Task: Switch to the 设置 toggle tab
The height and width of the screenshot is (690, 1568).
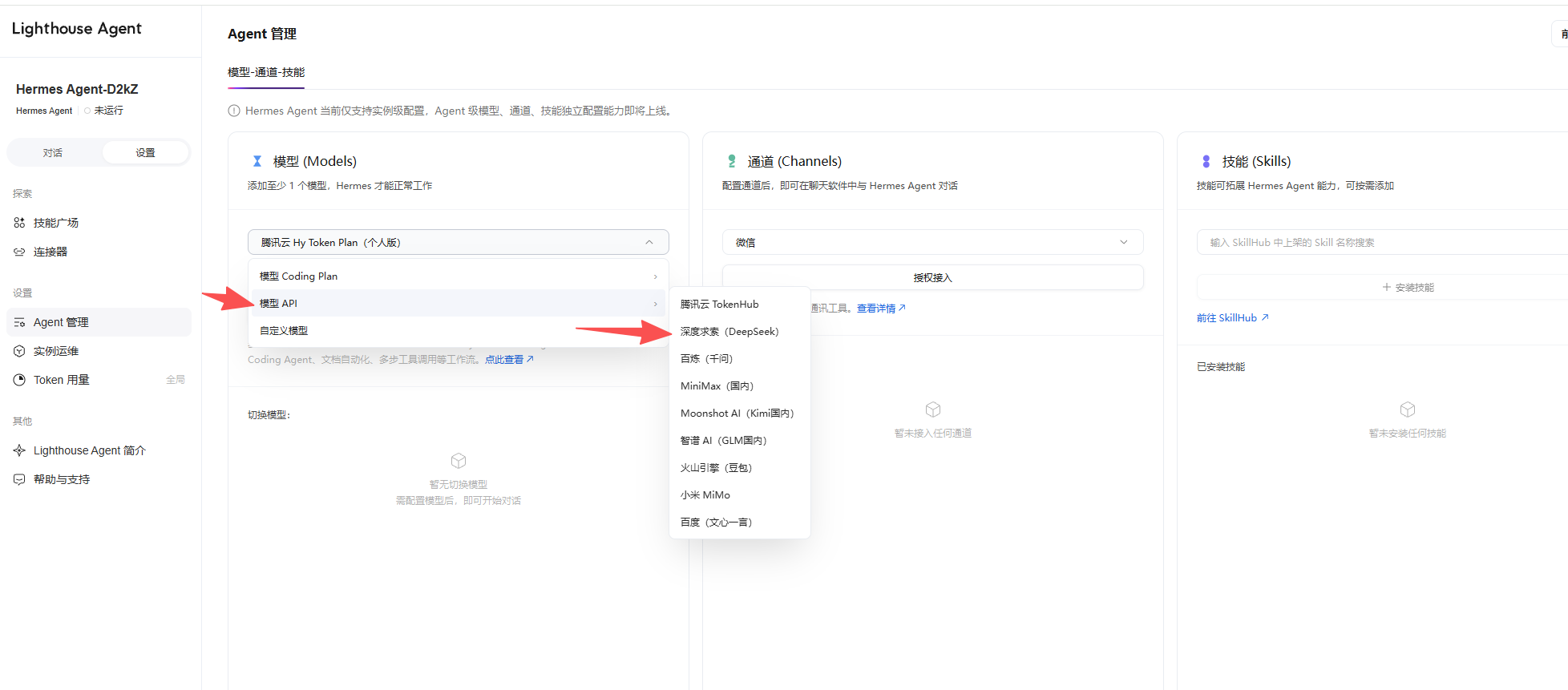Action: pos(145,152)
